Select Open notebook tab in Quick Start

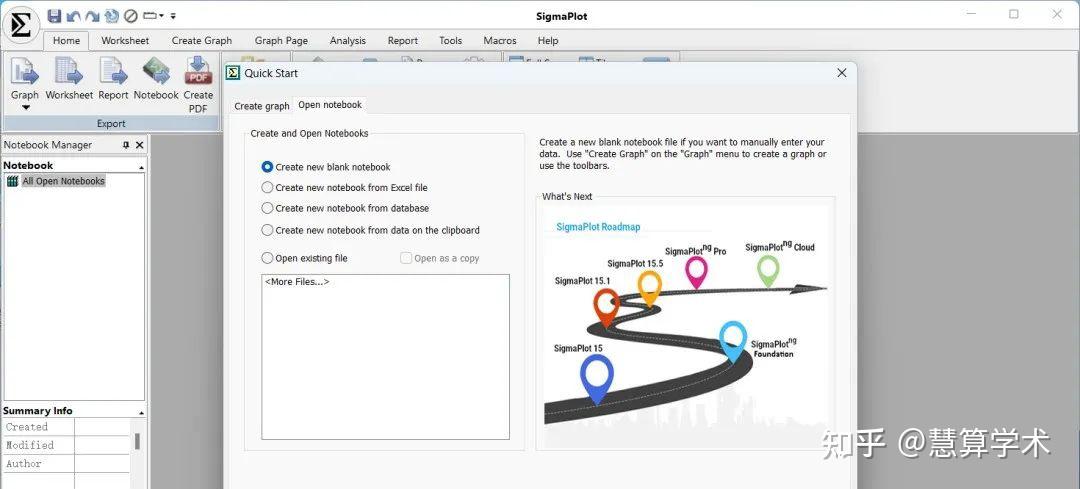point(330,105)
